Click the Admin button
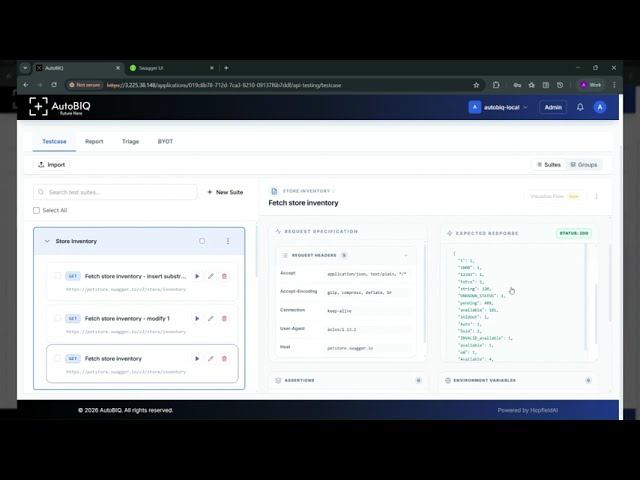This screenshot has width=640, height=480. (553, 107)
